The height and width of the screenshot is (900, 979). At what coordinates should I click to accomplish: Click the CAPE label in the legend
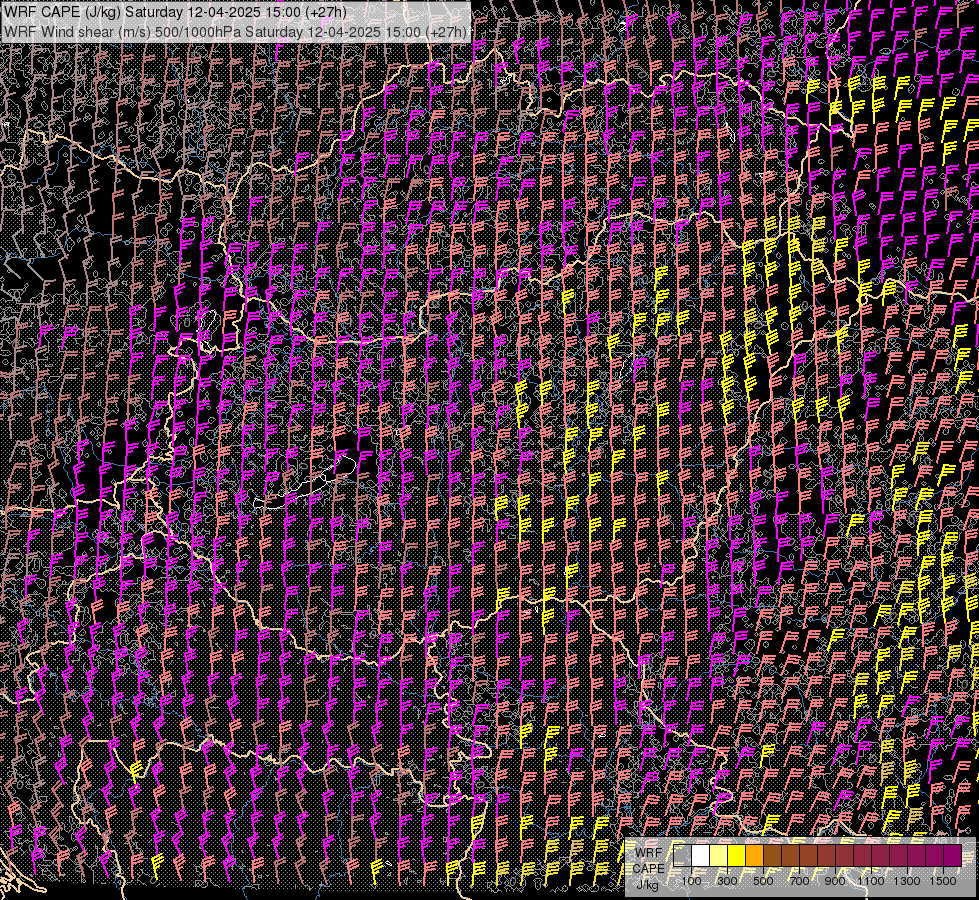(648, 869)
